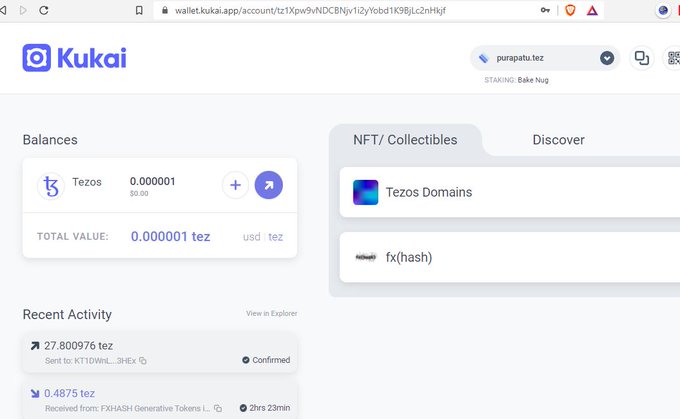Select the Tezos 0.000001 balance amount
The image size is (680, 419).
click(x=153, y=181)
